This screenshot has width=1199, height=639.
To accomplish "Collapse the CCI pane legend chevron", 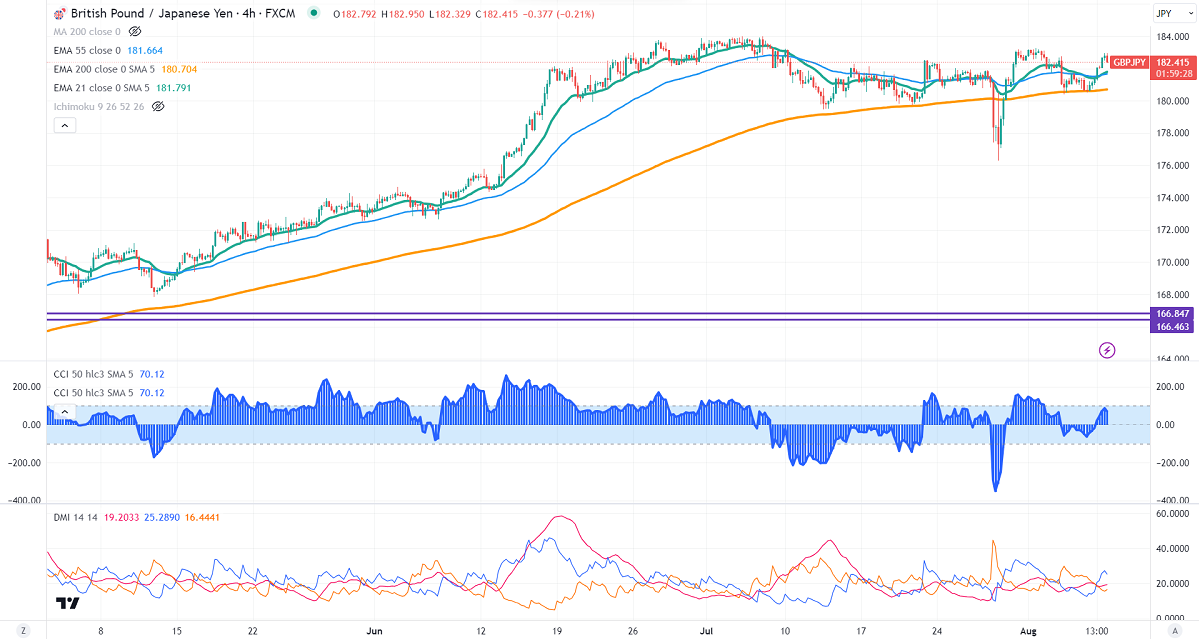I will [65, 411].
